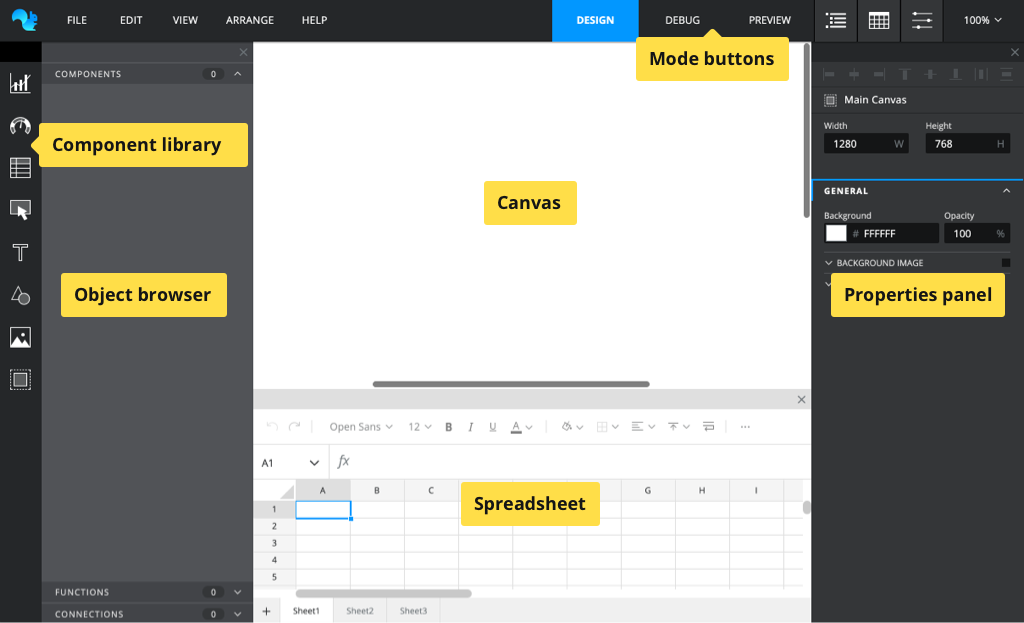Open the Open Sans font dropdown
Screen dimensions: 1024x623
tap(361, 427)
